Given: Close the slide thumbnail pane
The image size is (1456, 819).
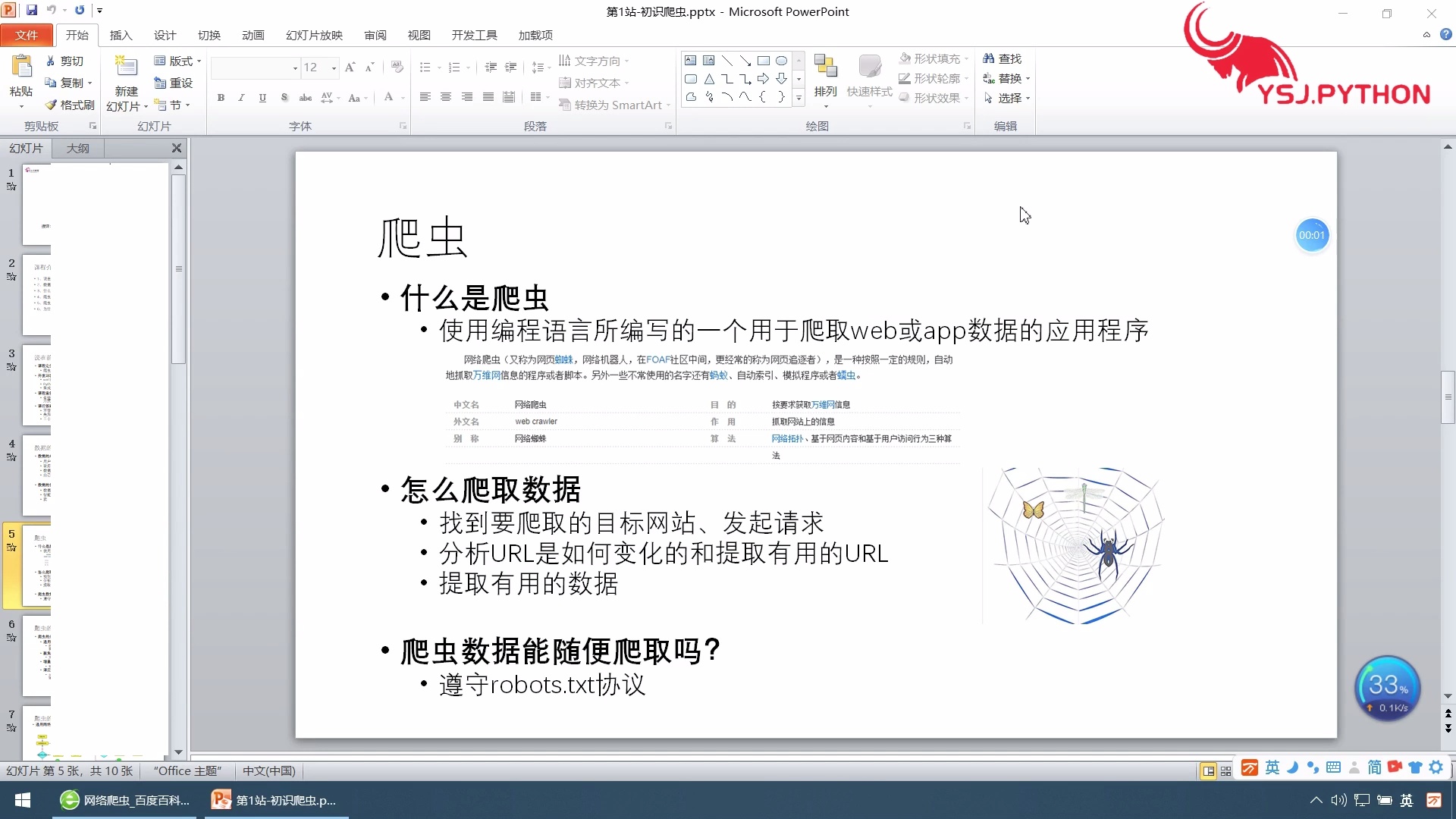Looking at the screenshot, I should (176, 148).
